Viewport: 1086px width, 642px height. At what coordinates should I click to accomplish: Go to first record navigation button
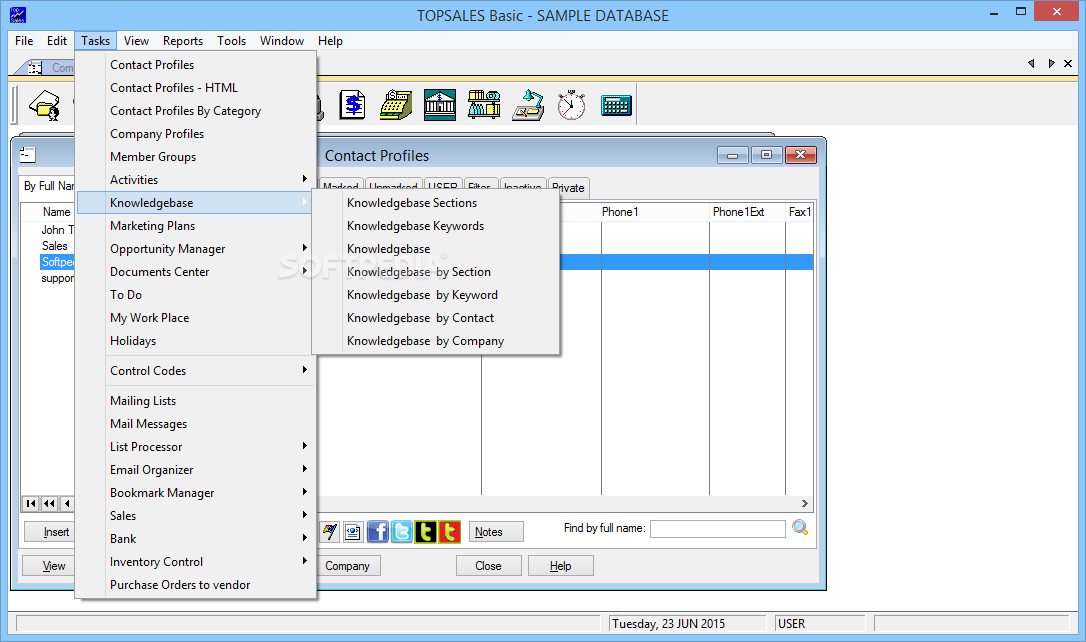pos(30,503)
